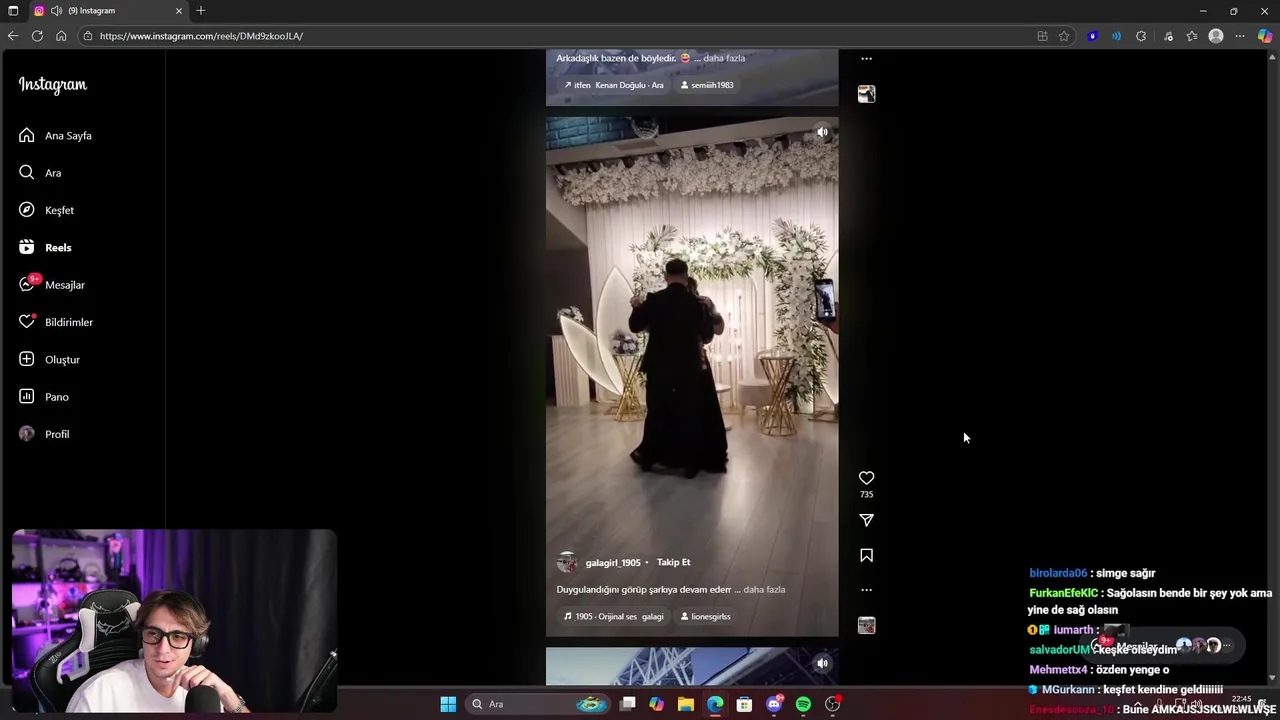Close the Instagram browser tab

[x=179, y=11]
